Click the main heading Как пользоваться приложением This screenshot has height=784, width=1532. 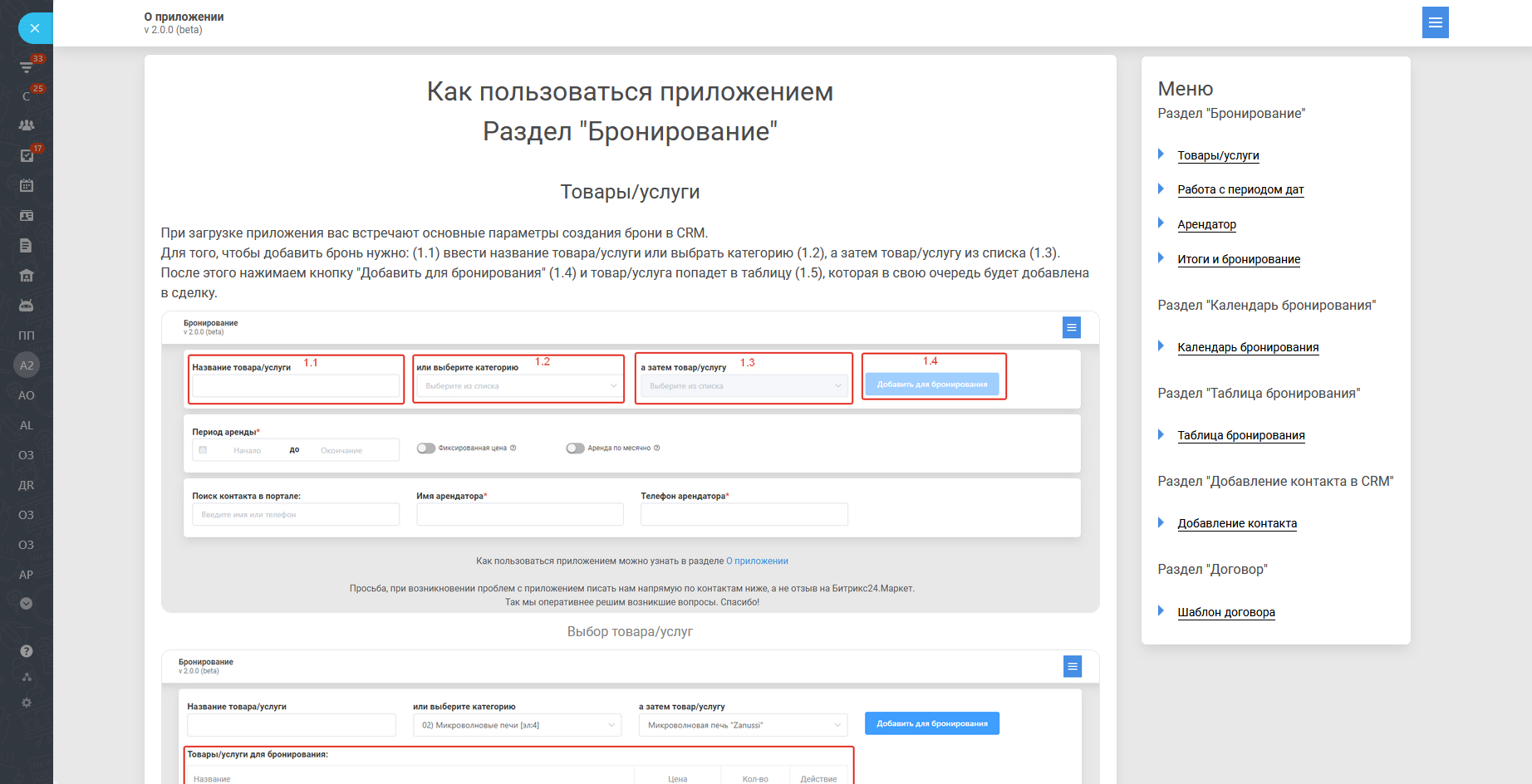tap(630, 91)
